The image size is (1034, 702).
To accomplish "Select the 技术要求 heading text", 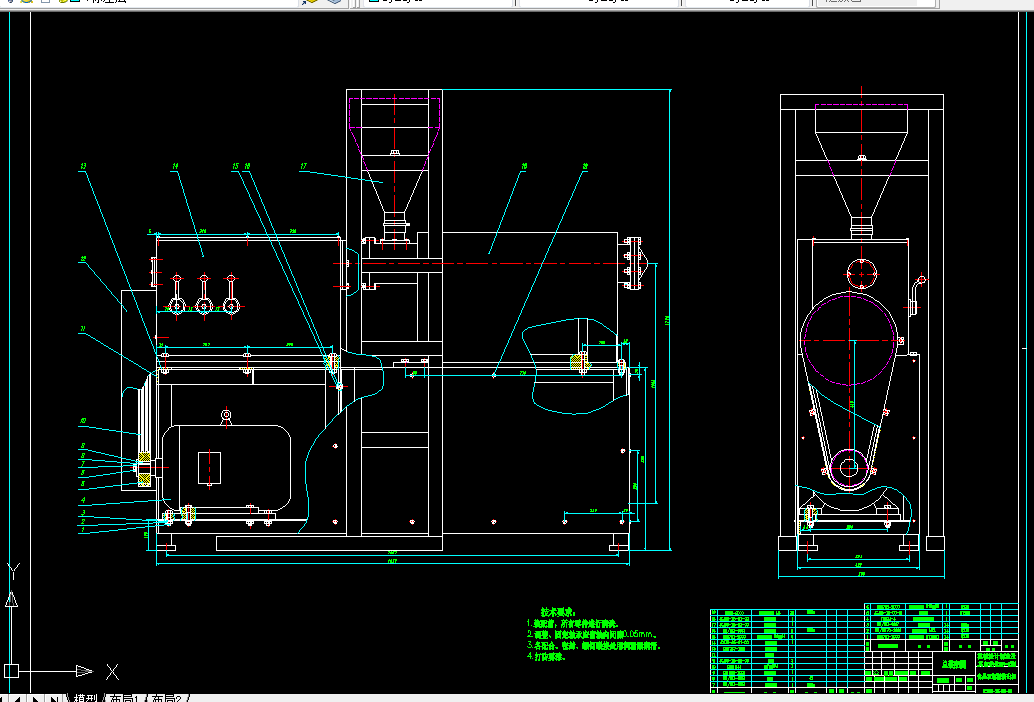I will [558, 612].
